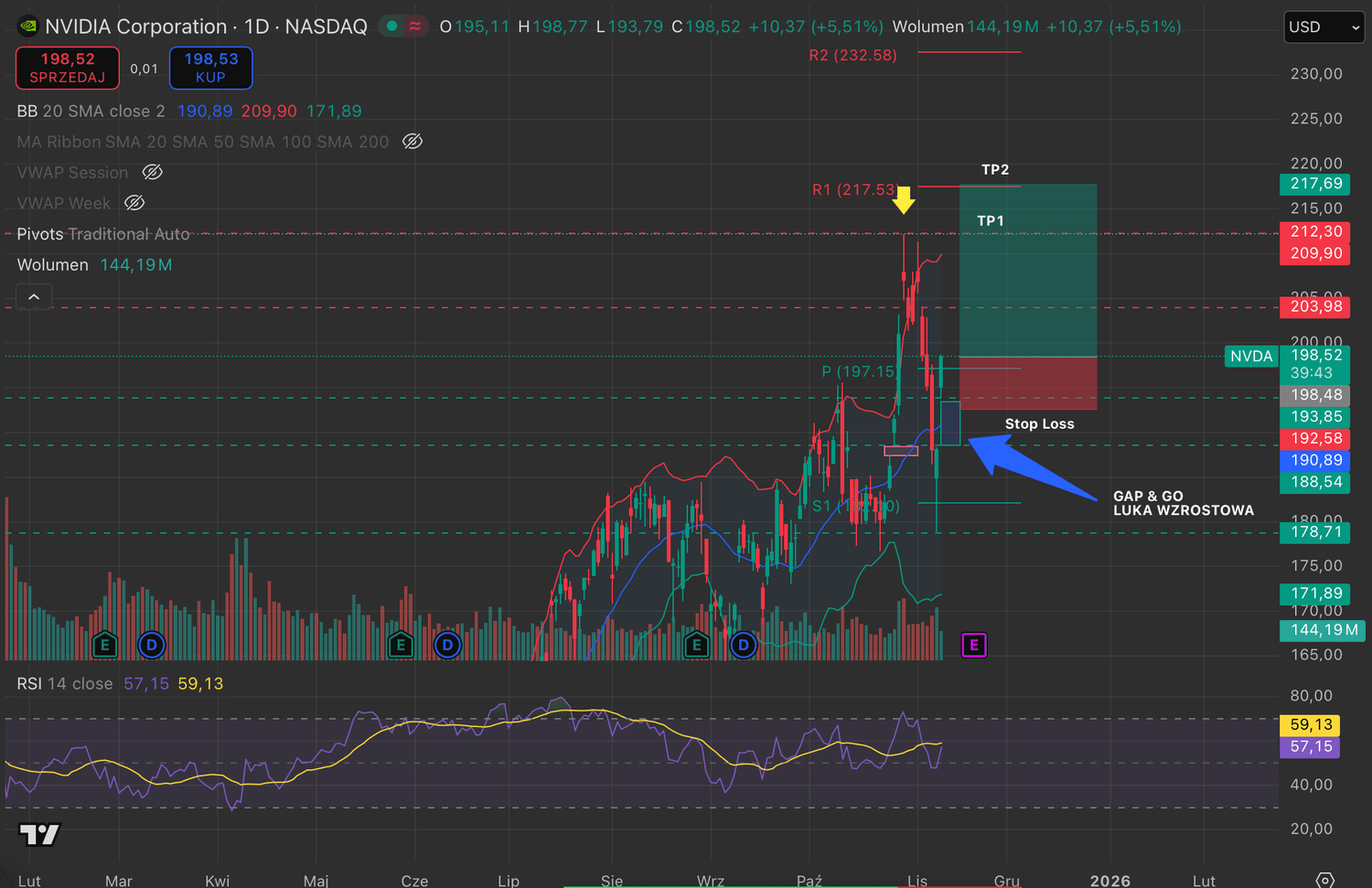
Task: Click the earnings E marker near Wrz
Action: coord(697,646)
